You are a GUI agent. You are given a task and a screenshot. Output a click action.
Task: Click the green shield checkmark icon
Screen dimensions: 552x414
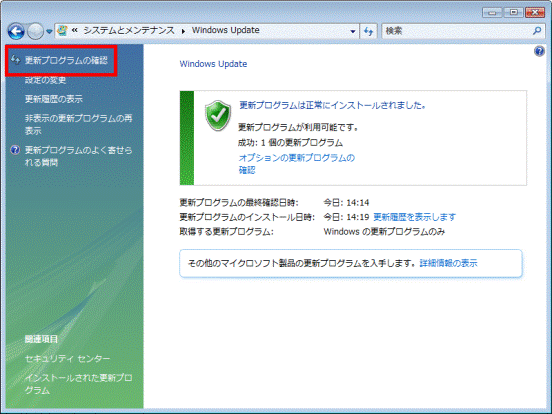(218, 115)
